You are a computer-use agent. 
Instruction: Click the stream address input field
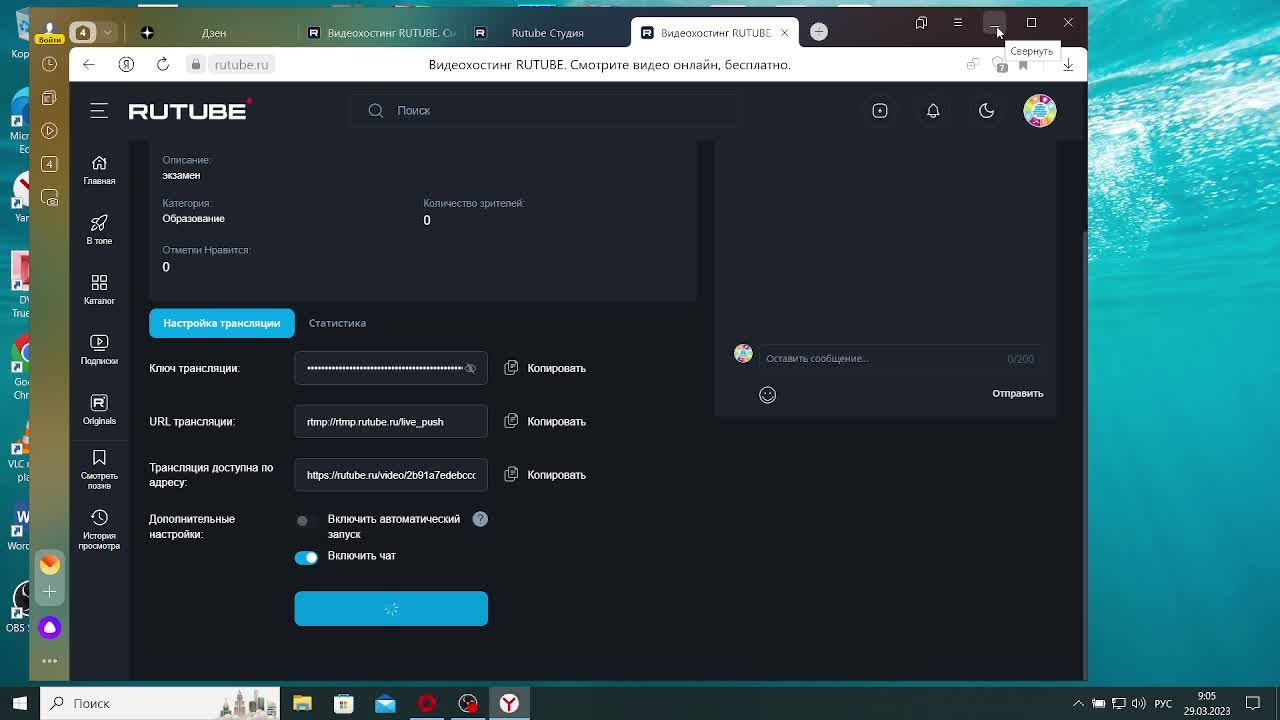pyautogui.click(x=391, y=474)
